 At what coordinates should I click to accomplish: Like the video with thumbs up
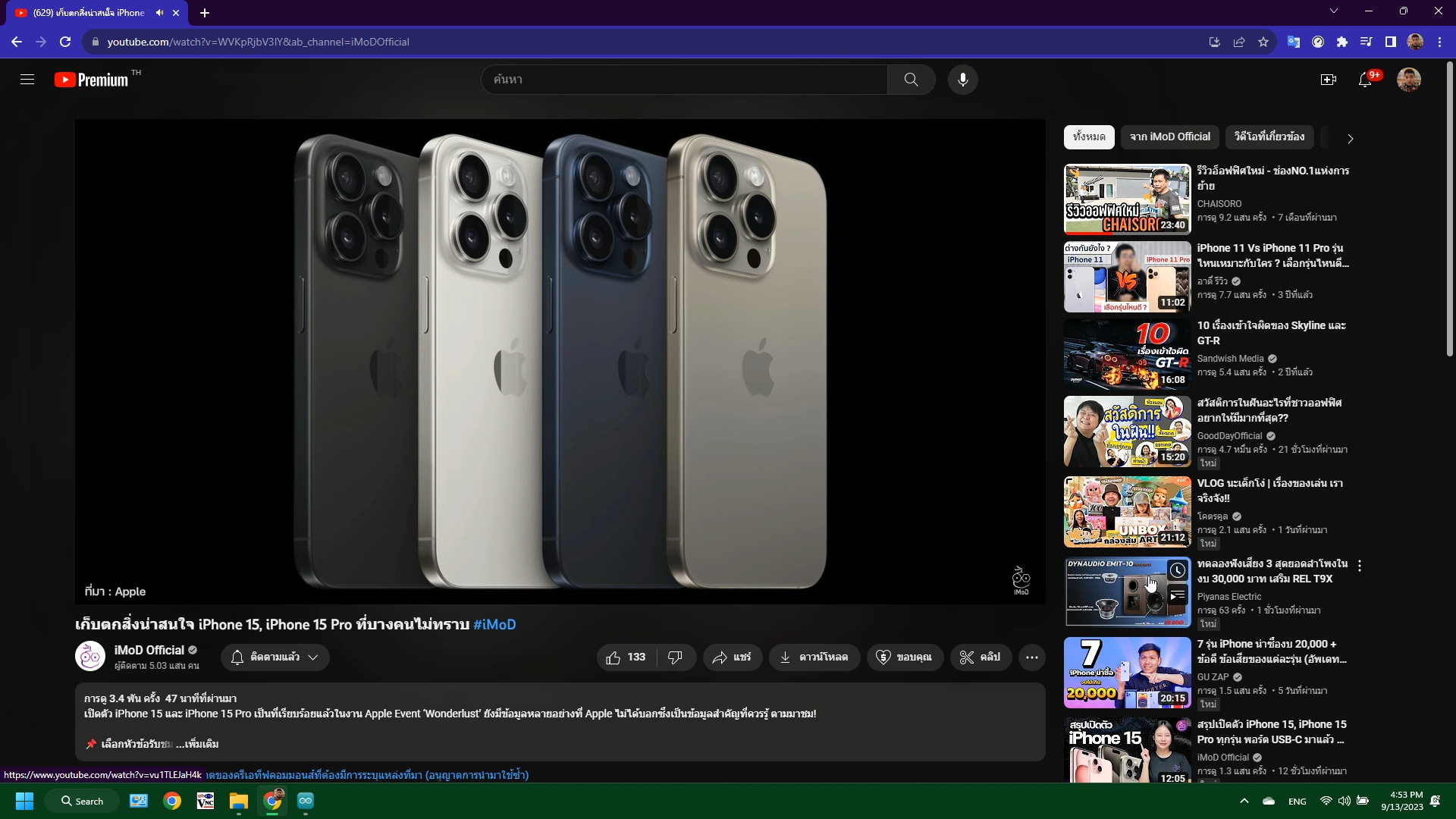click(627, 657)
